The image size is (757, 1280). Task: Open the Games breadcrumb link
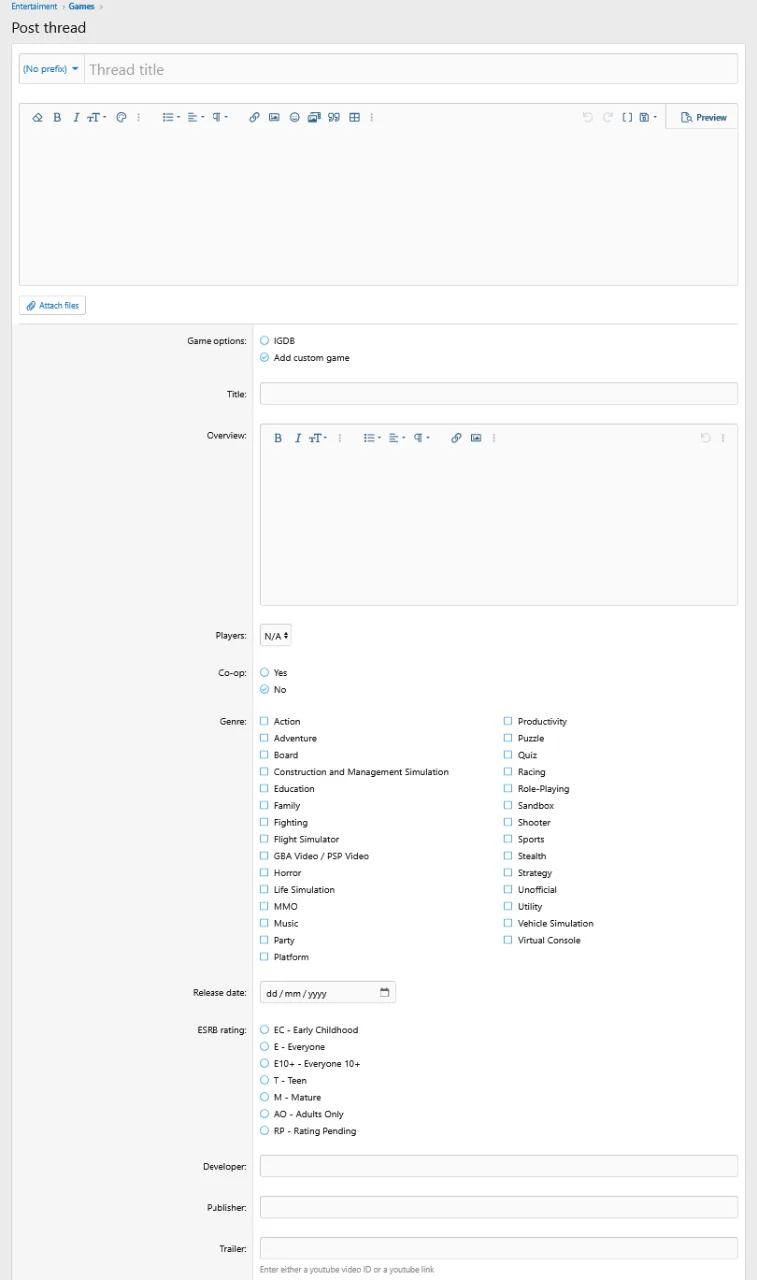pyautogui.click(x=82, y=7)
